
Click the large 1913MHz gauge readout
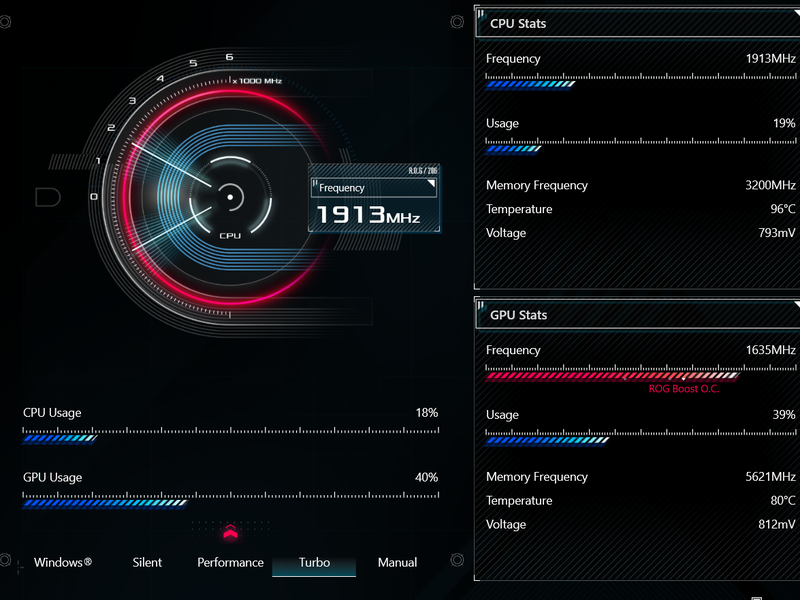(x=368, y=215)
